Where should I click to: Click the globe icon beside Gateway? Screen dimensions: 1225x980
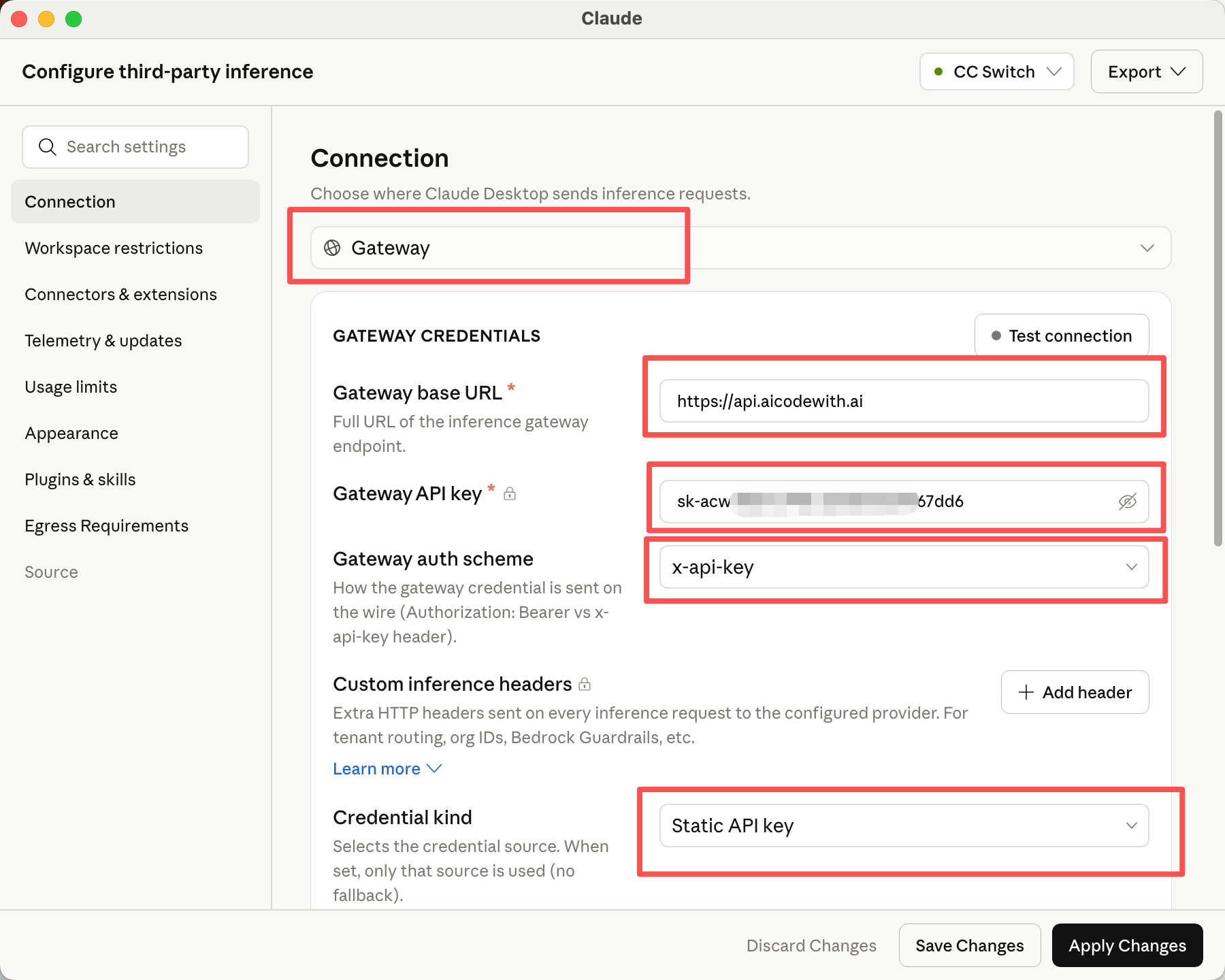point(332,248)
